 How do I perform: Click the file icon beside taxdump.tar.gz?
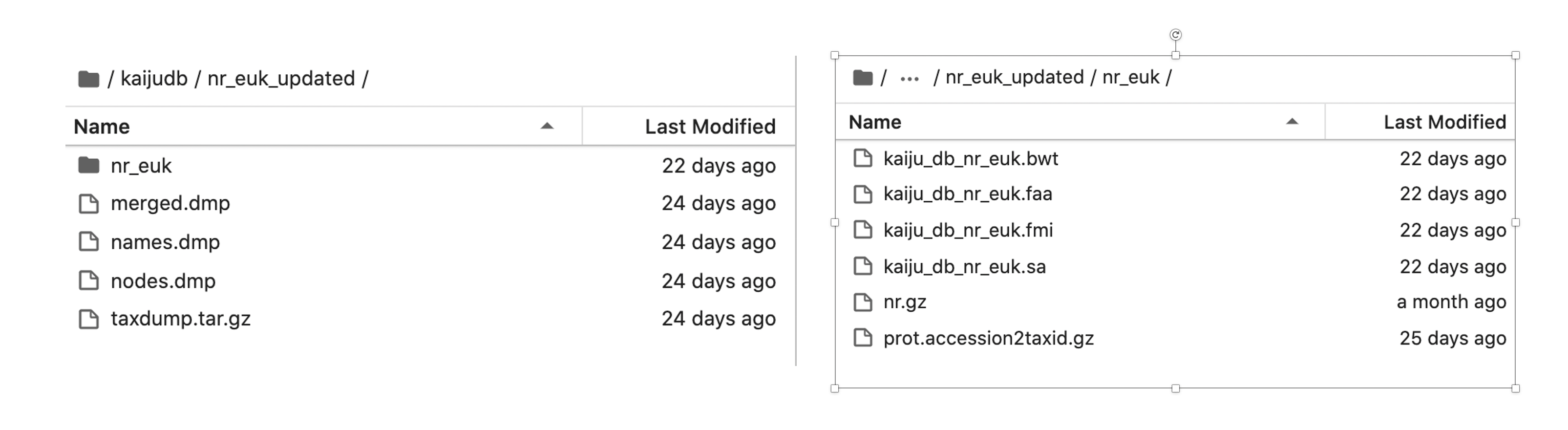[x=90, y=319]
